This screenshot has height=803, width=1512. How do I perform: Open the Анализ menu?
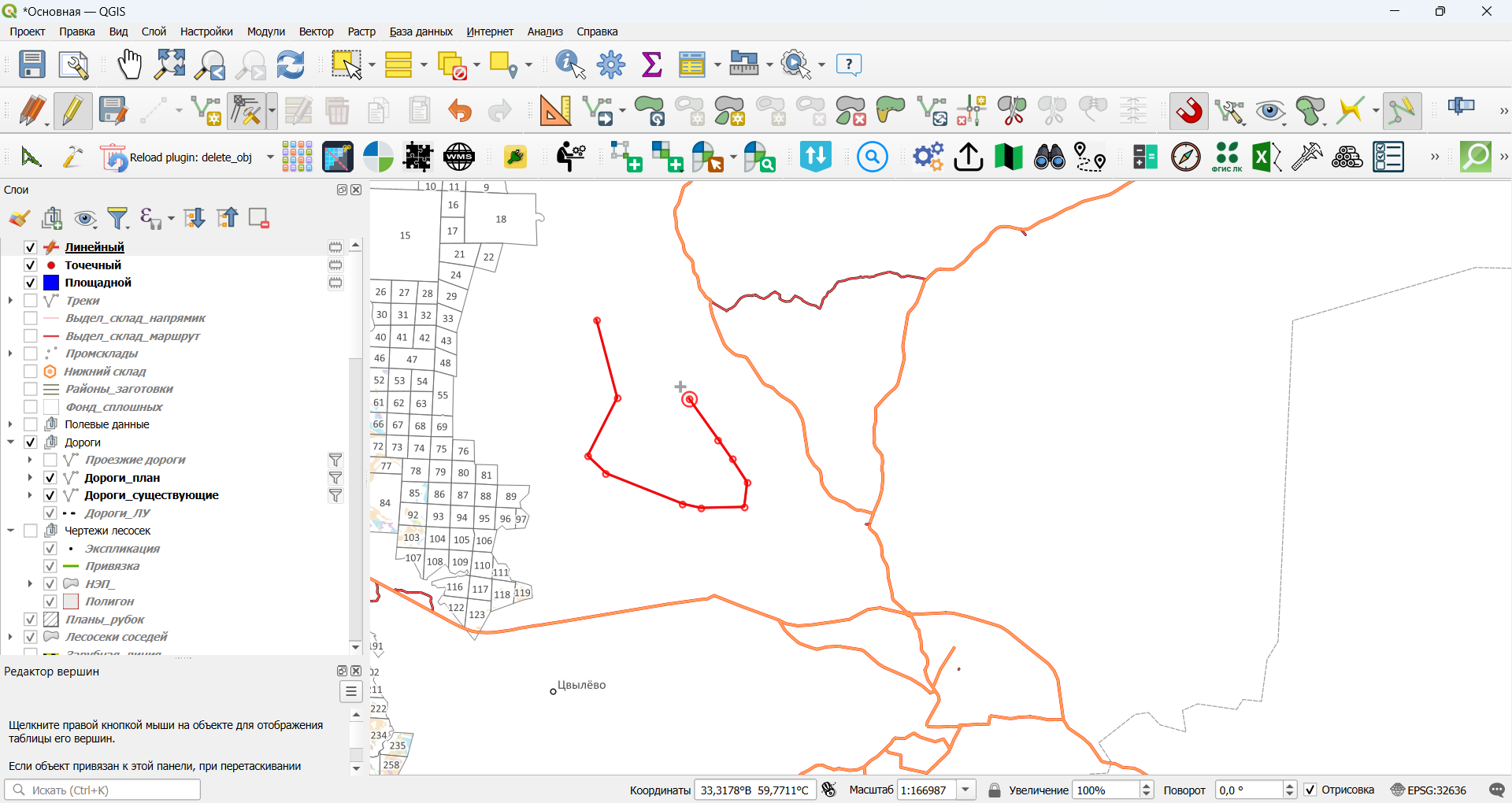click(x=545, y=31)
